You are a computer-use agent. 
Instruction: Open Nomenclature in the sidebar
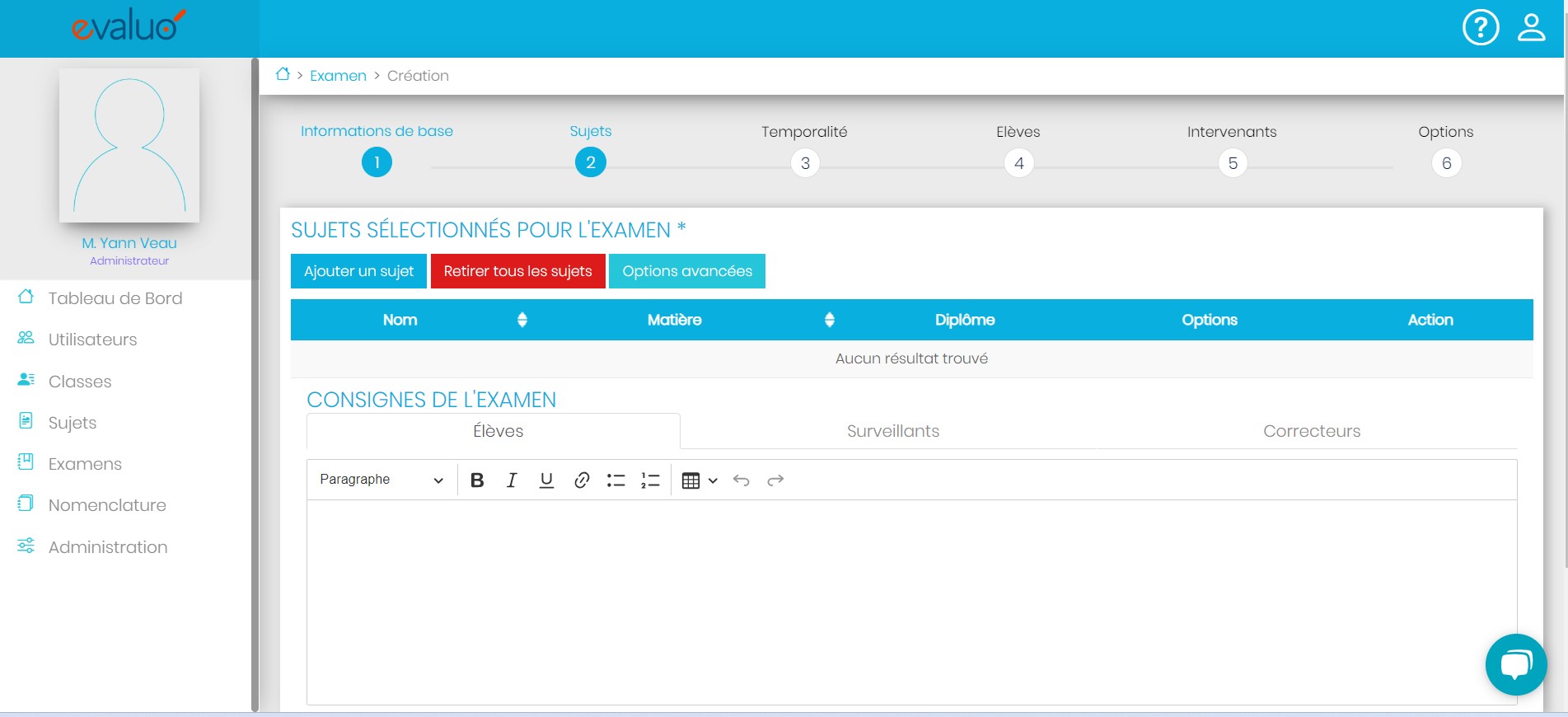point(107,505)
